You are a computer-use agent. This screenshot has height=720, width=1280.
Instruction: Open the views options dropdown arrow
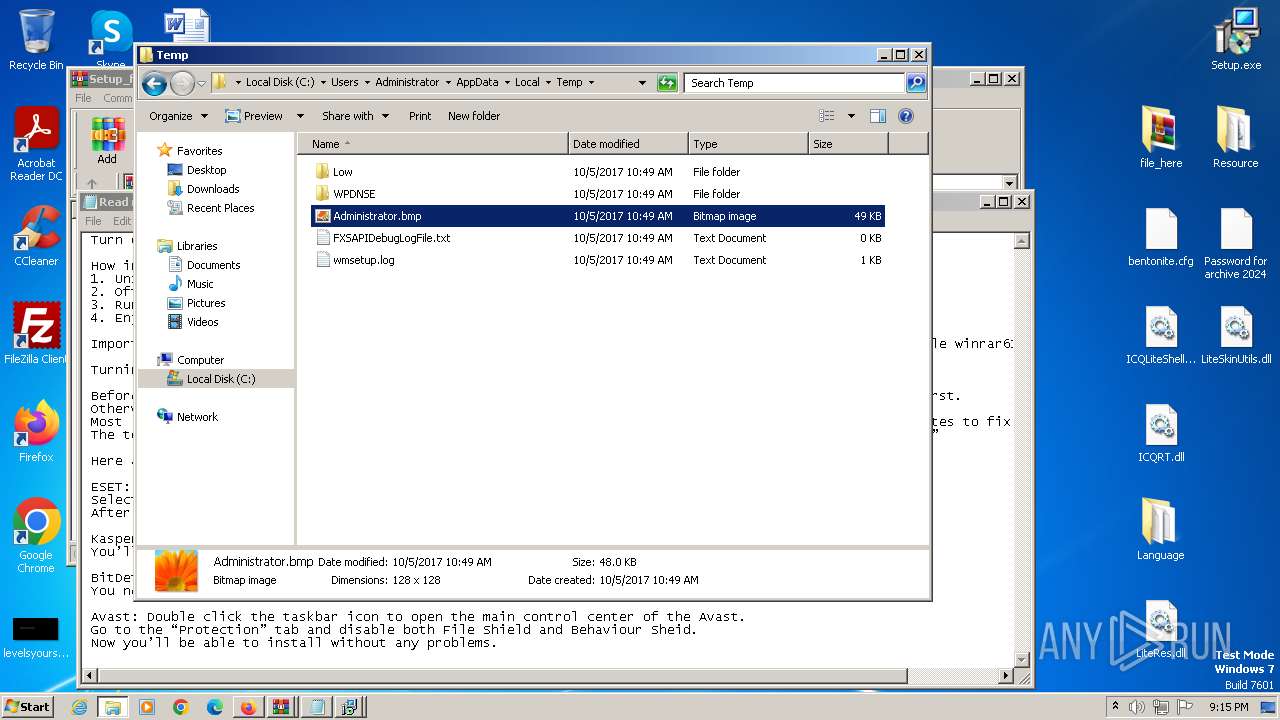click(851, 116)
